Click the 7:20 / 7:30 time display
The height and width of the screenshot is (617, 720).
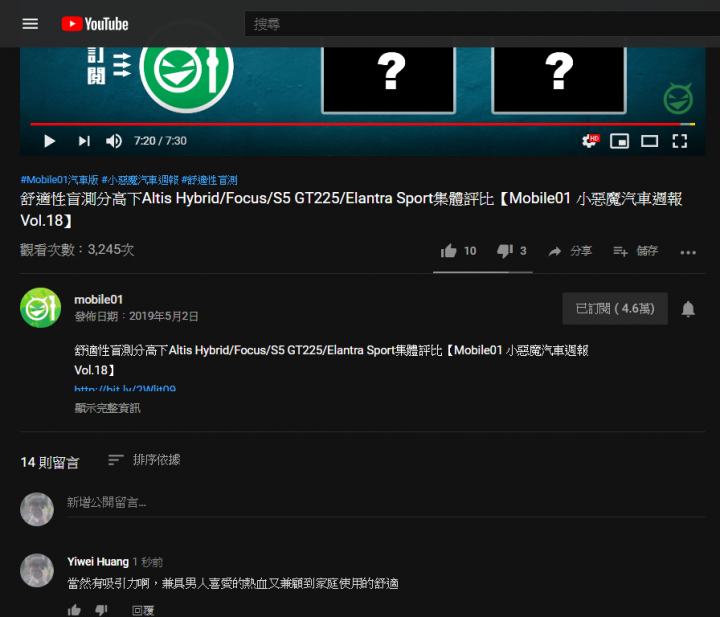coord(160,141)
